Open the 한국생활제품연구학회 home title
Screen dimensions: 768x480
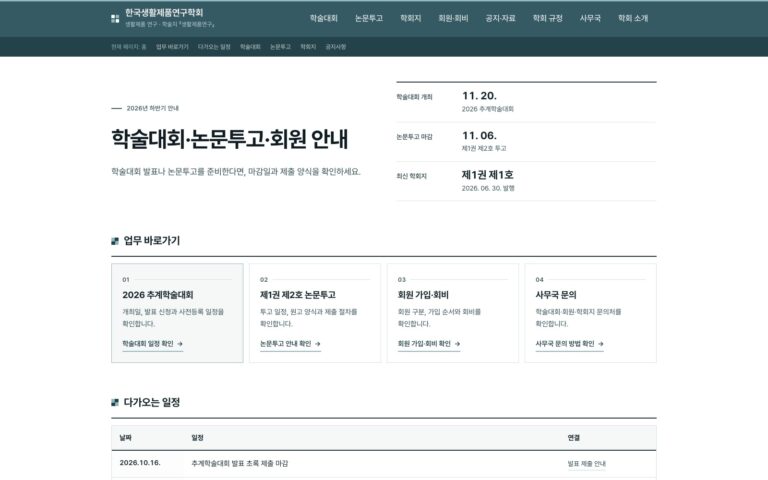[164, 13]
